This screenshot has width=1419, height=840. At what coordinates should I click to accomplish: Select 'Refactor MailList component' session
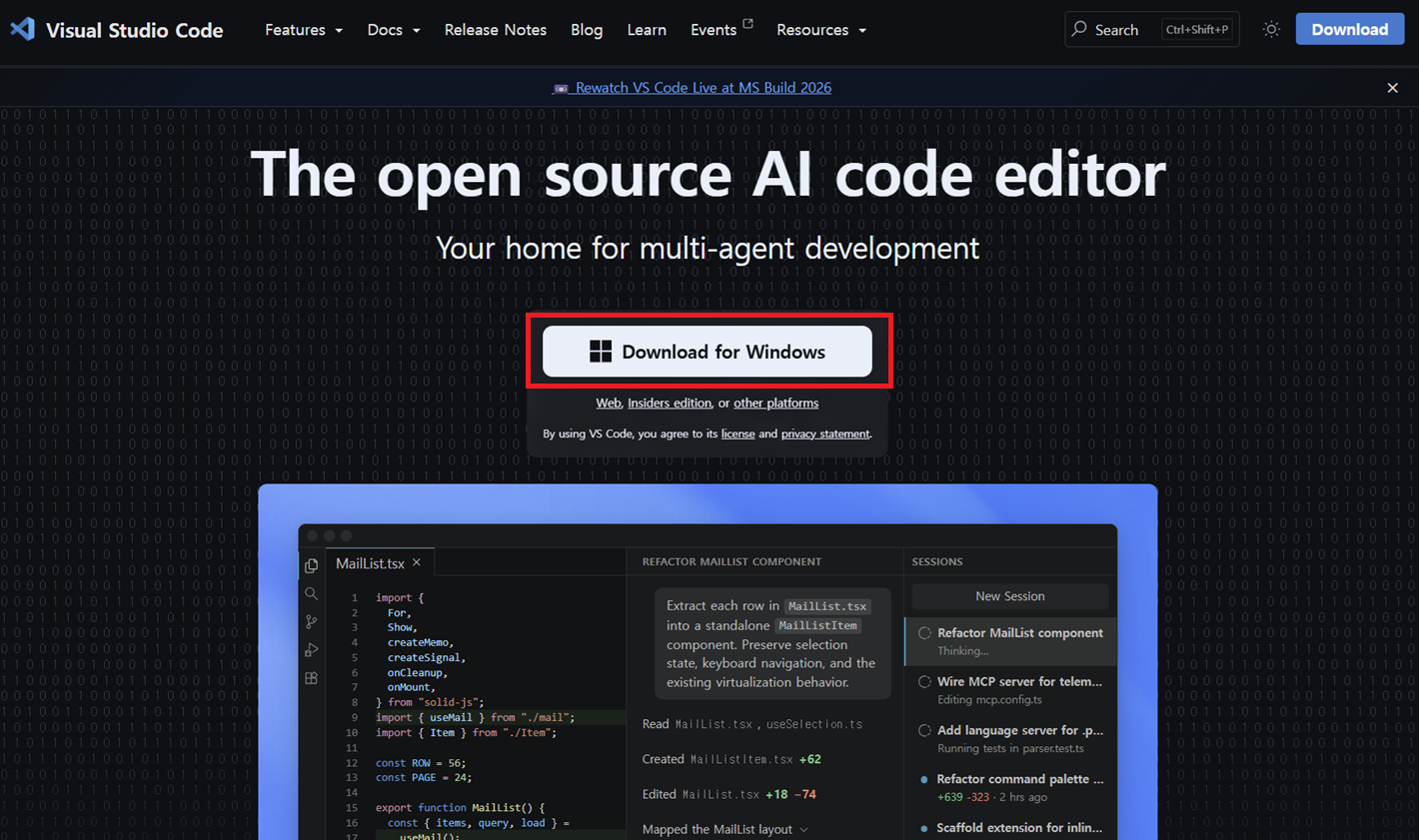pyautogui.click(x=1010, y=641)
